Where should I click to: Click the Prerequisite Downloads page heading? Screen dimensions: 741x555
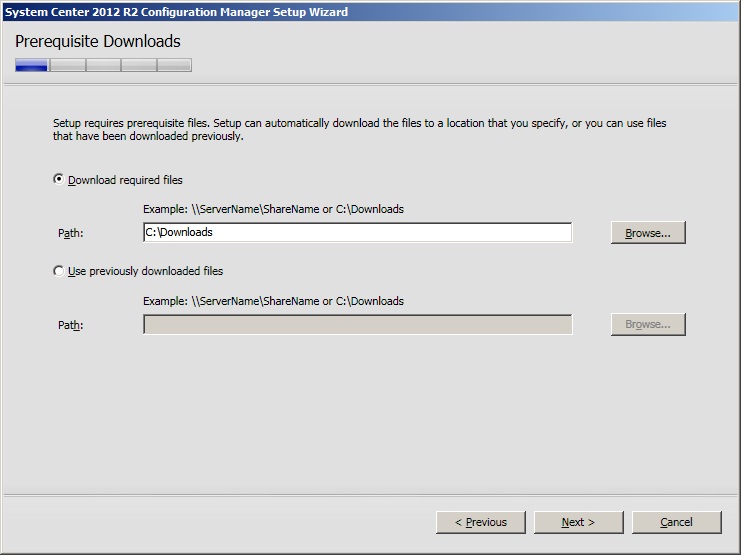(98, 42)
